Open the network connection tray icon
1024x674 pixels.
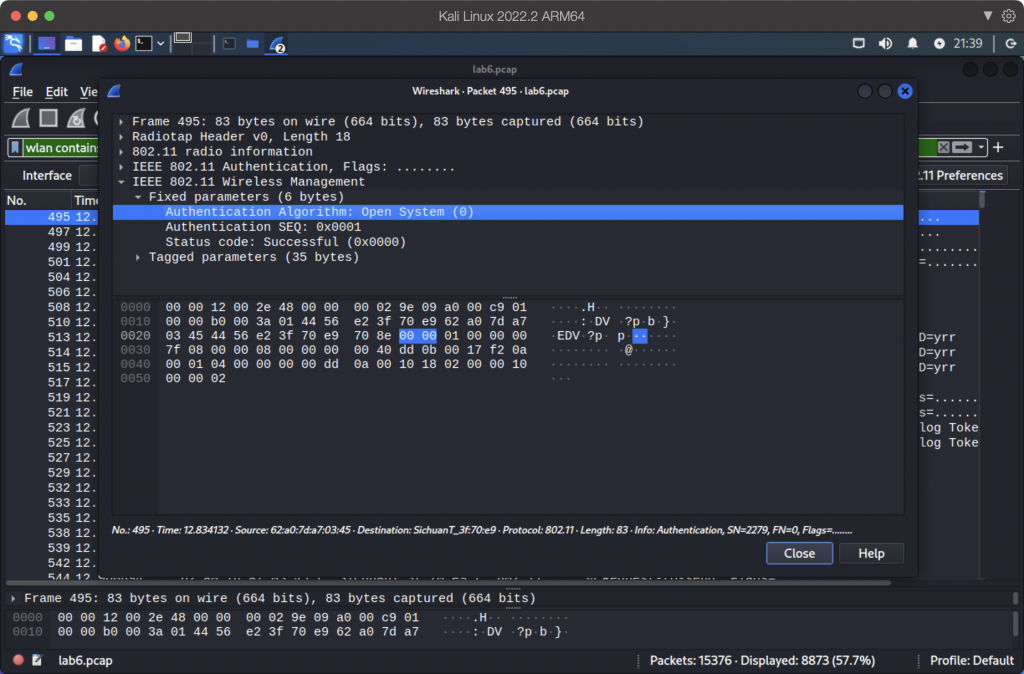click(859, 44)
